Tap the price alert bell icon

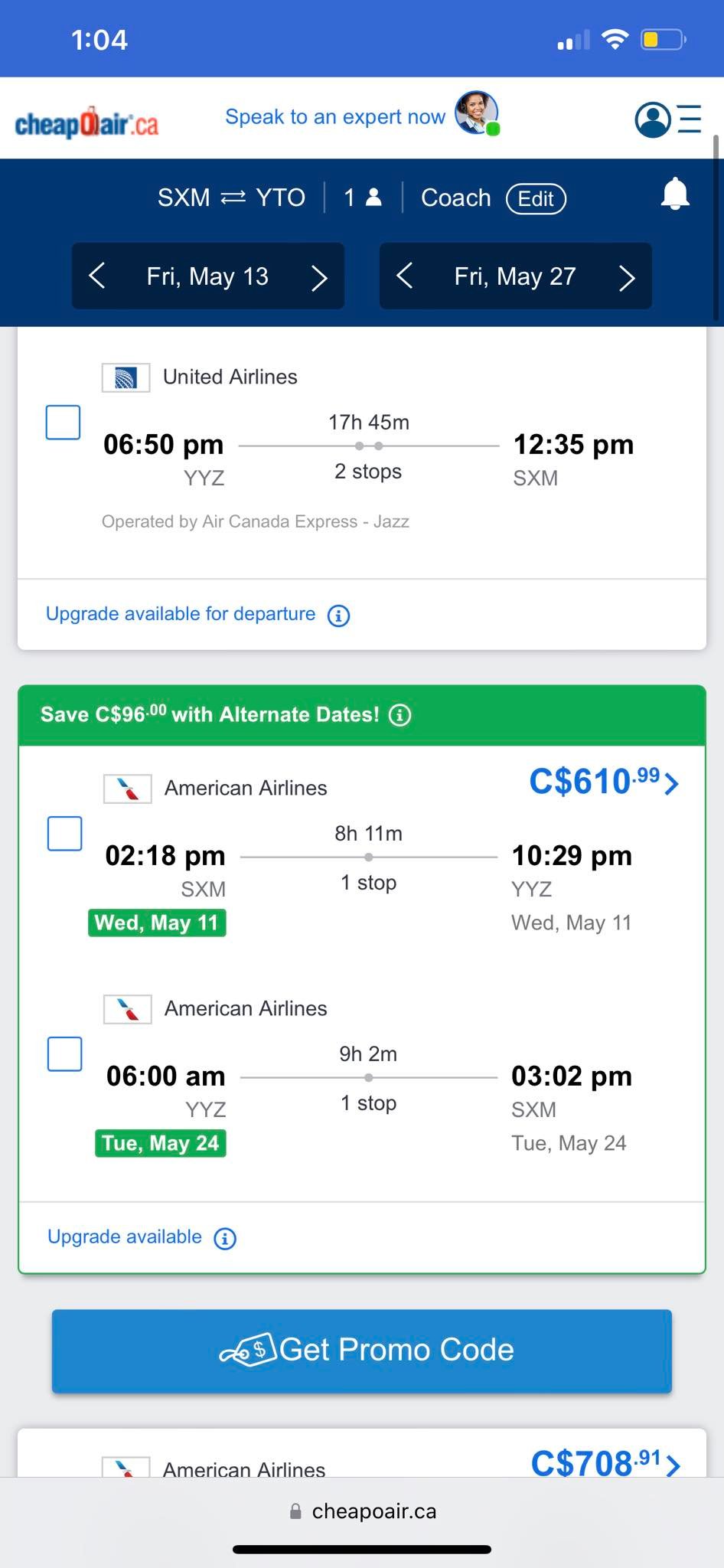675,194
